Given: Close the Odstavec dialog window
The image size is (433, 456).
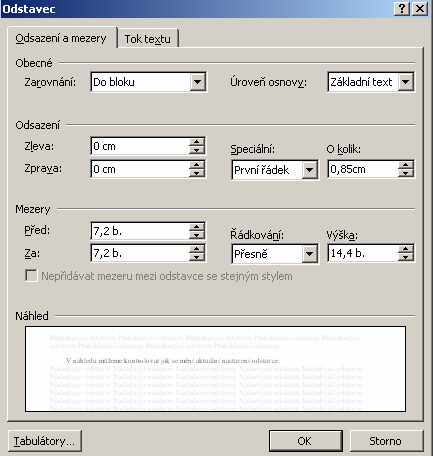Looking at the screenshot, I should (x=420, y=8).
